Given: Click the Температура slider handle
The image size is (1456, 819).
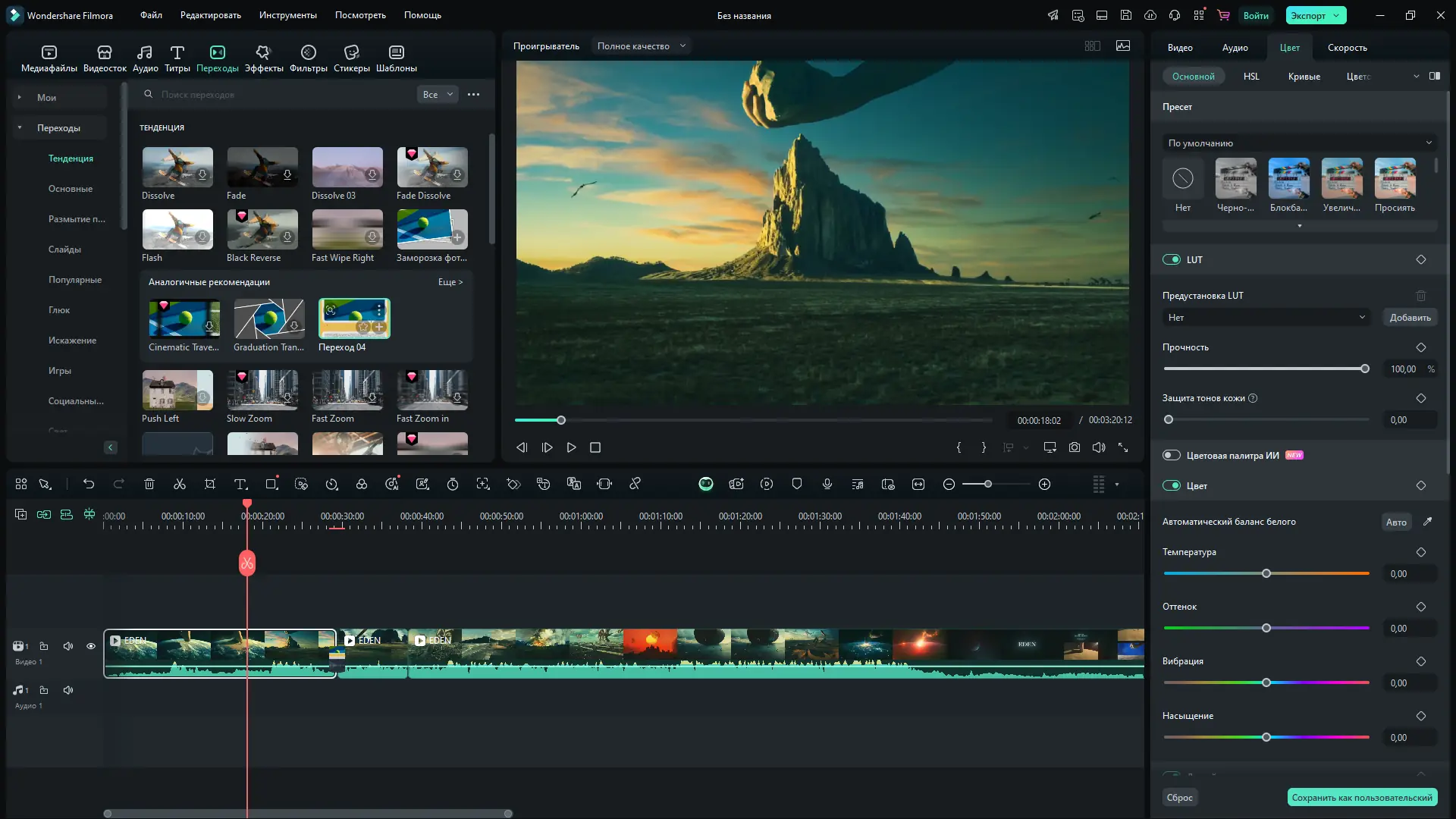Looking at the screenshot, I should (x=1266, y=573).
